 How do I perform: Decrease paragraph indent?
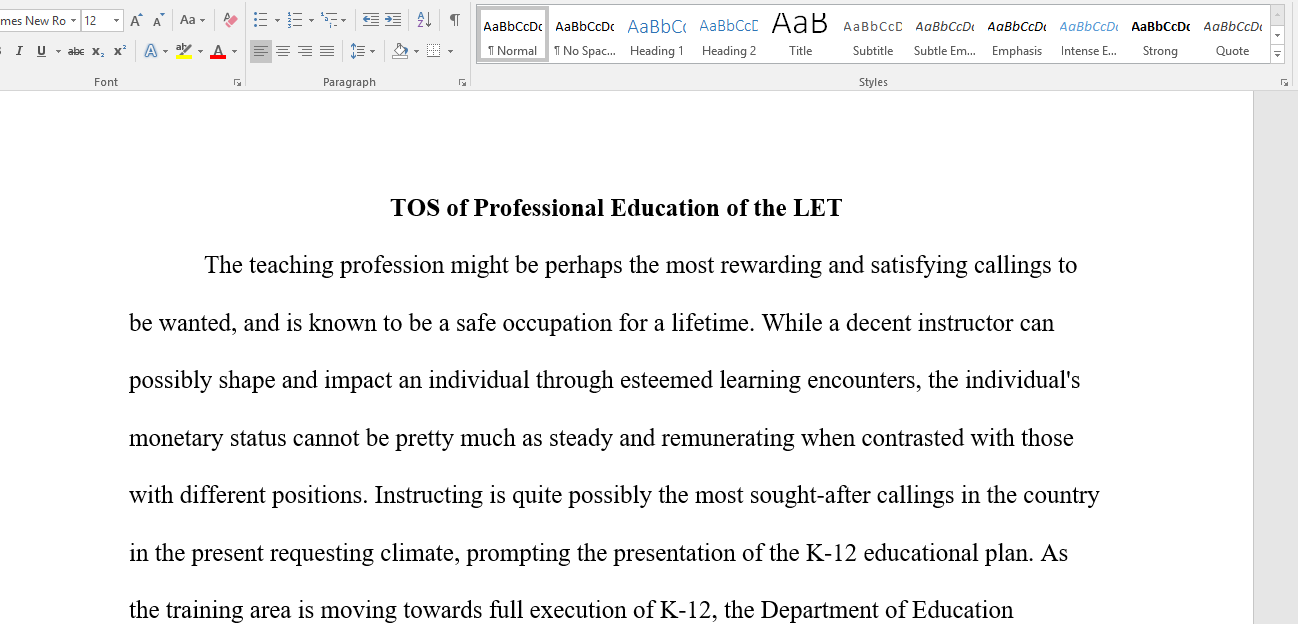coord(370,20)
